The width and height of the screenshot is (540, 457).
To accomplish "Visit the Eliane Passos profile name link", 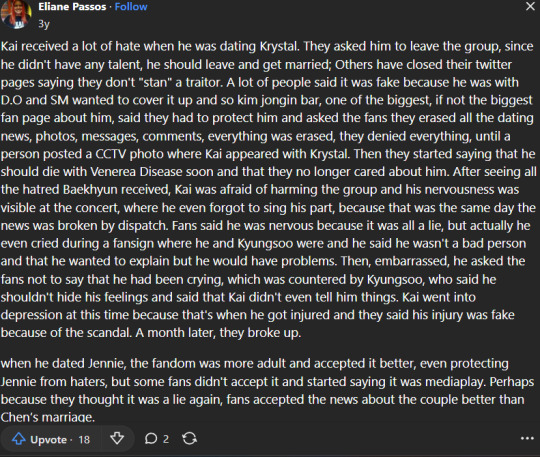I will (x=72, y=7).
